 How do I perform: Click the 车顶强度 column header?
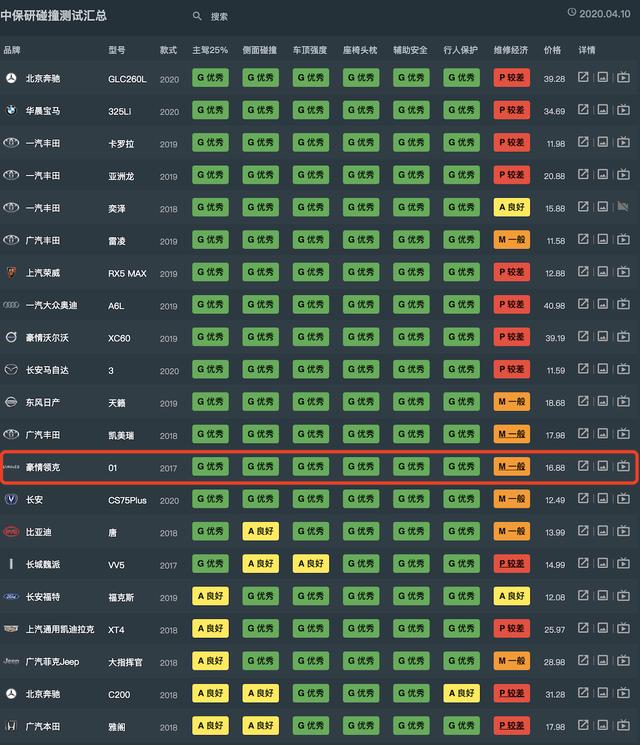click(310, 50)
